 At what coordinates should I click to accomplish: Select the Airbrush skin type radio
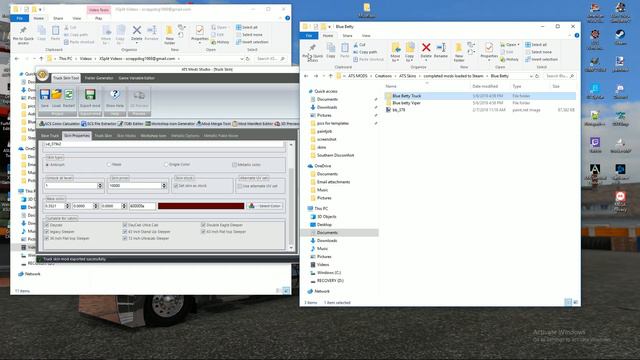coord(47,164)
